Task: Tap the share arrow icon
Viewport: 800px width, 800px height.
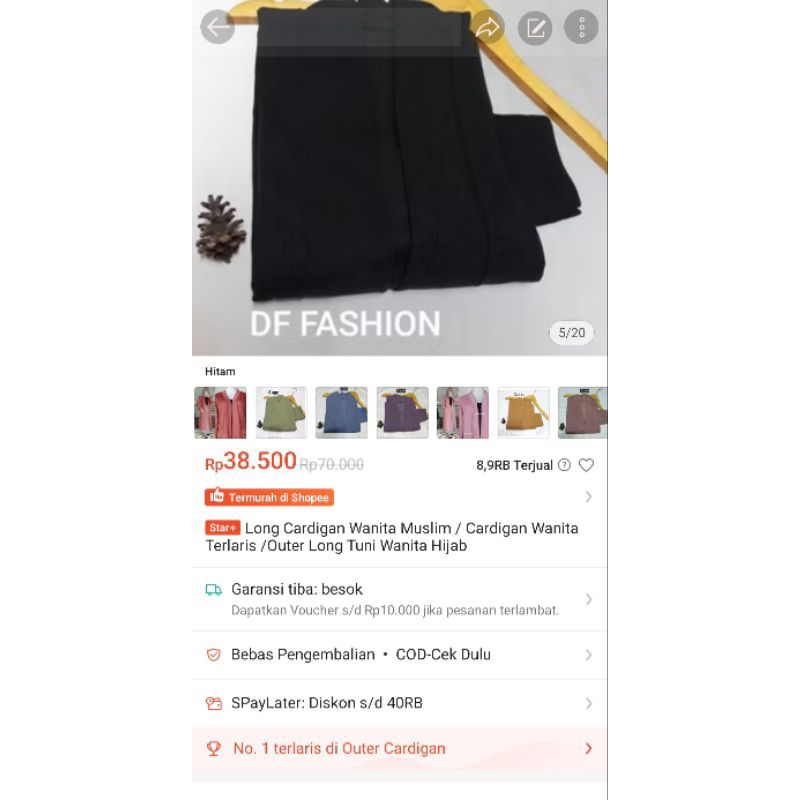Action: coord(488,27)
